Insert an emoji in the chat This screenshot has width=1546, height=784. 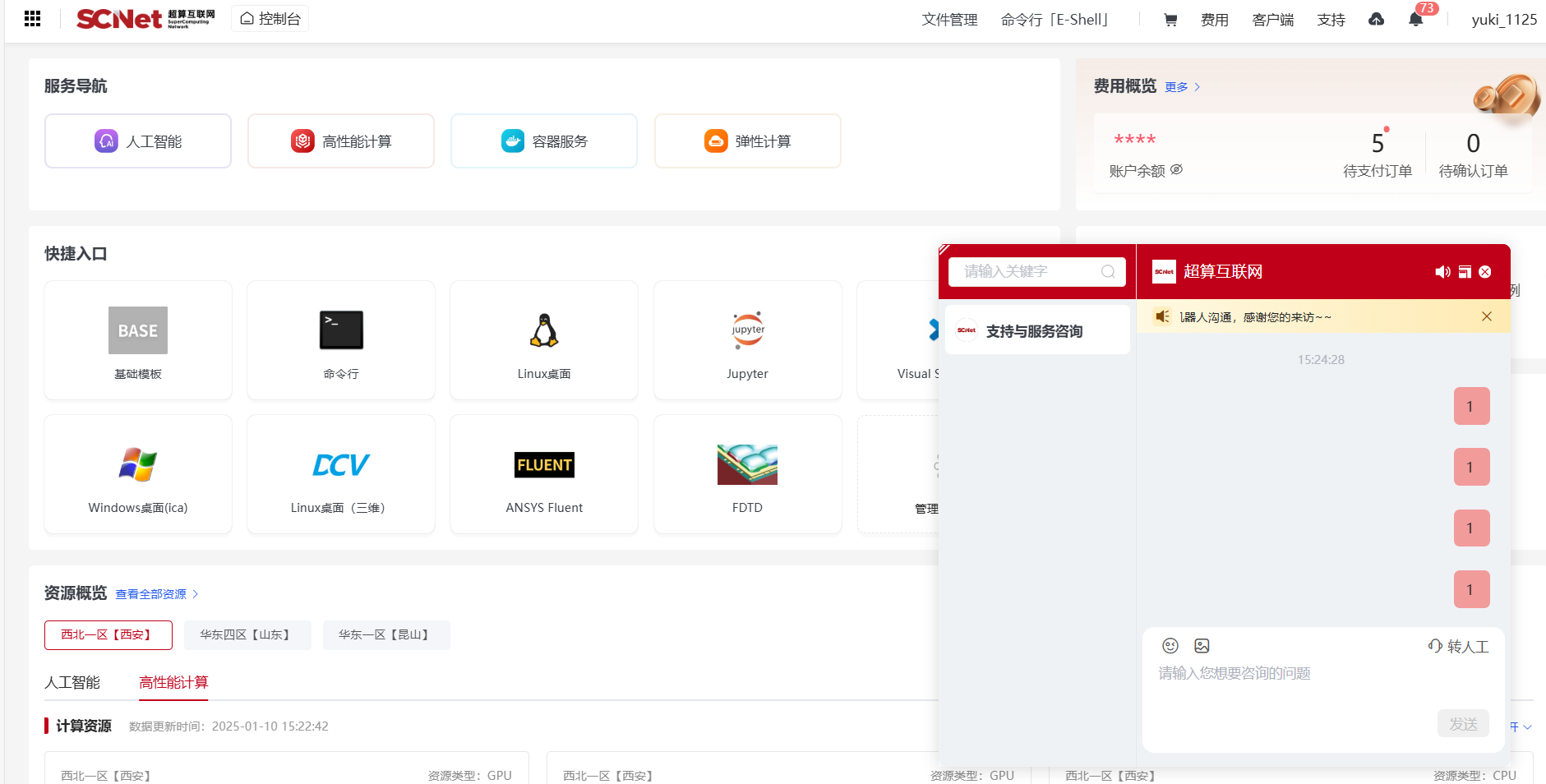point(1170,646)
